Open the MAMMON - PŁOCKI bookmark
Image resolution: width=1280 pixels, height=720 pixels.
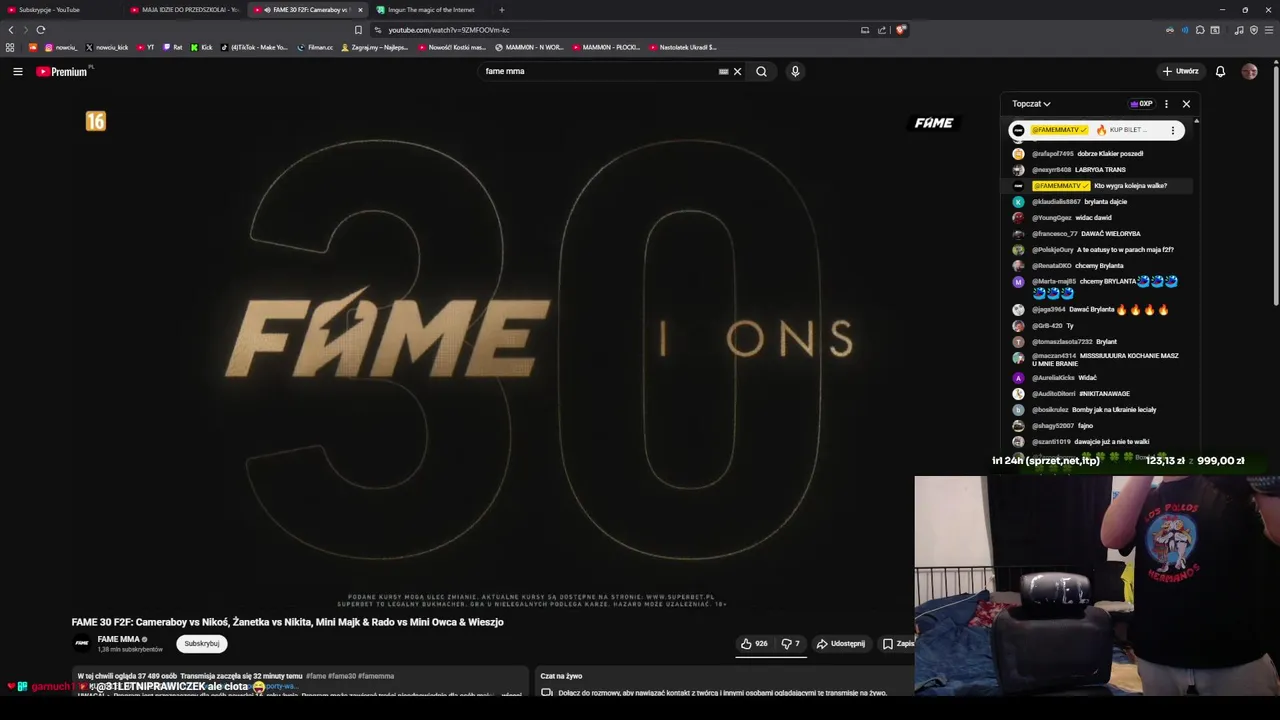pos(607,47)
